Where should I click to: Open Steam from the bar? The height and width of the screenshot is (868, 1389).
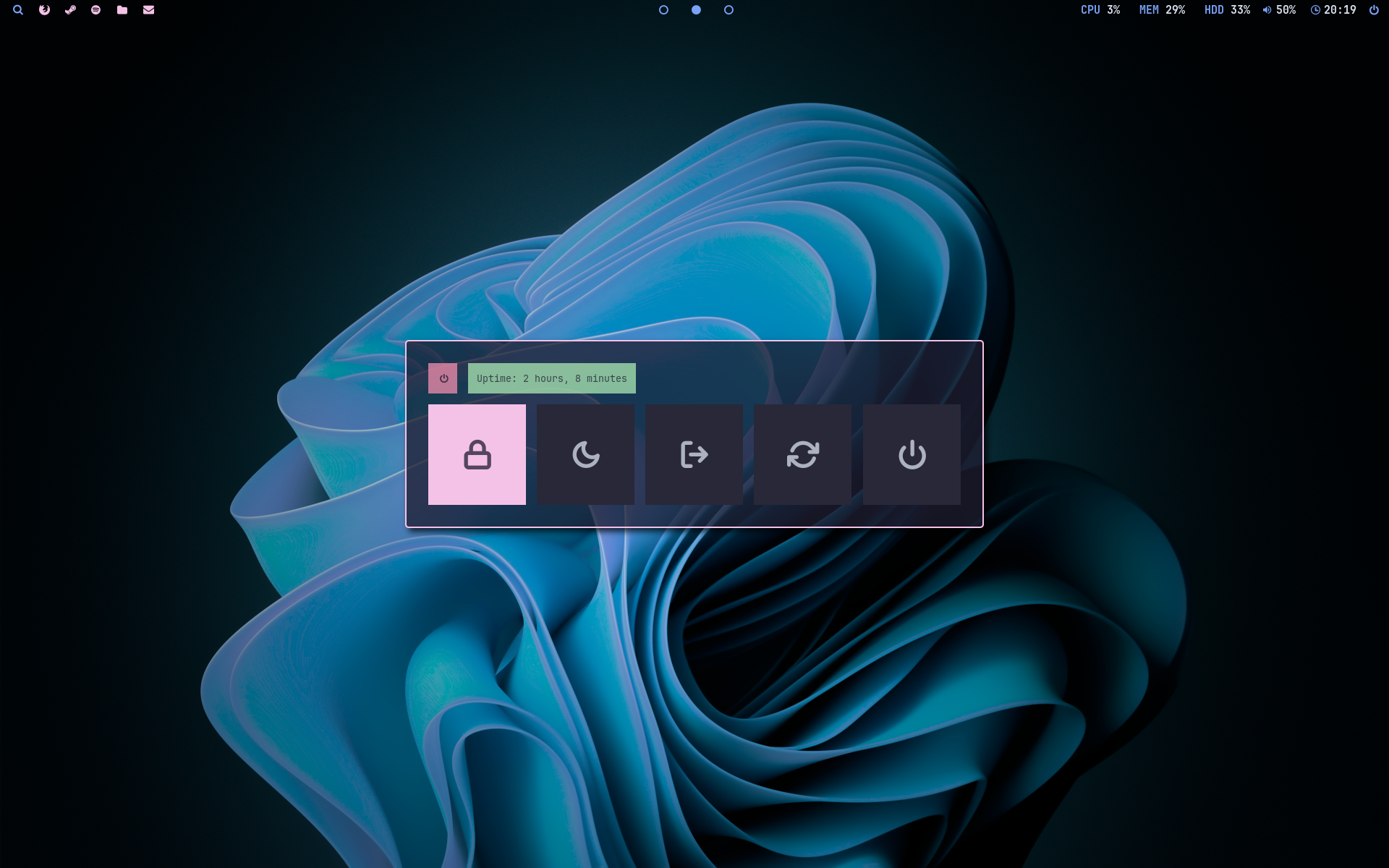tap(70, 10)
